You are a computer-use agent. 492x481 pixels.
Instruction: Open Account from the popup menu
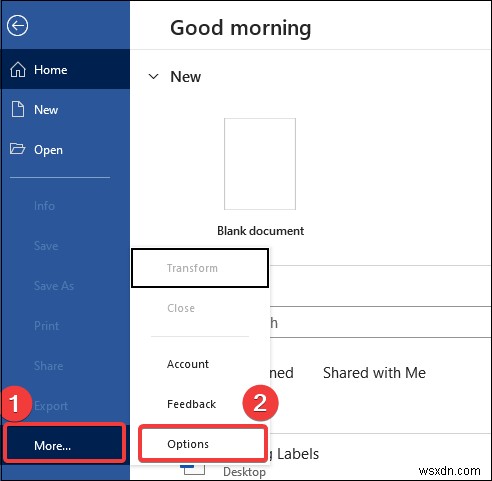pos(200,364)
